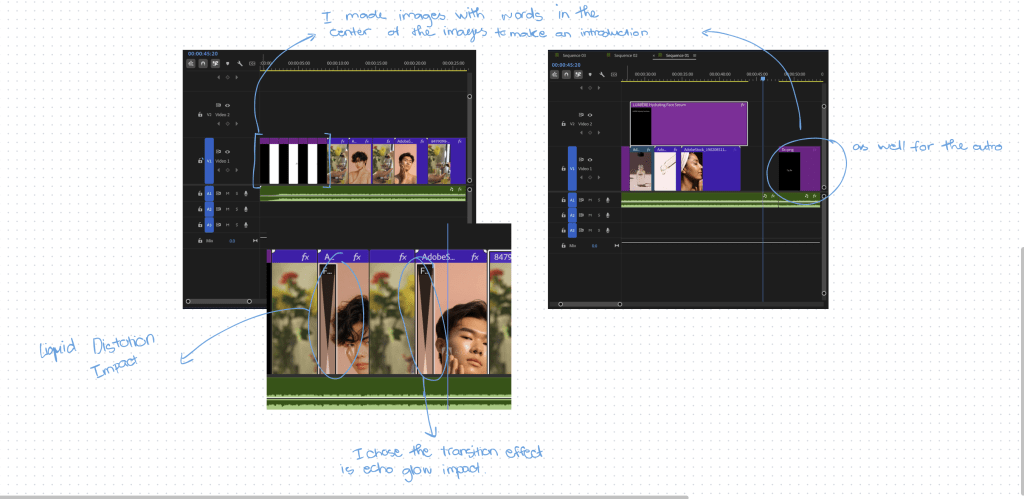Click the blue A1 track target in right timeline
Image resolution: width=1024 pixels, height=499 pixels.
(x=573, y=199)
